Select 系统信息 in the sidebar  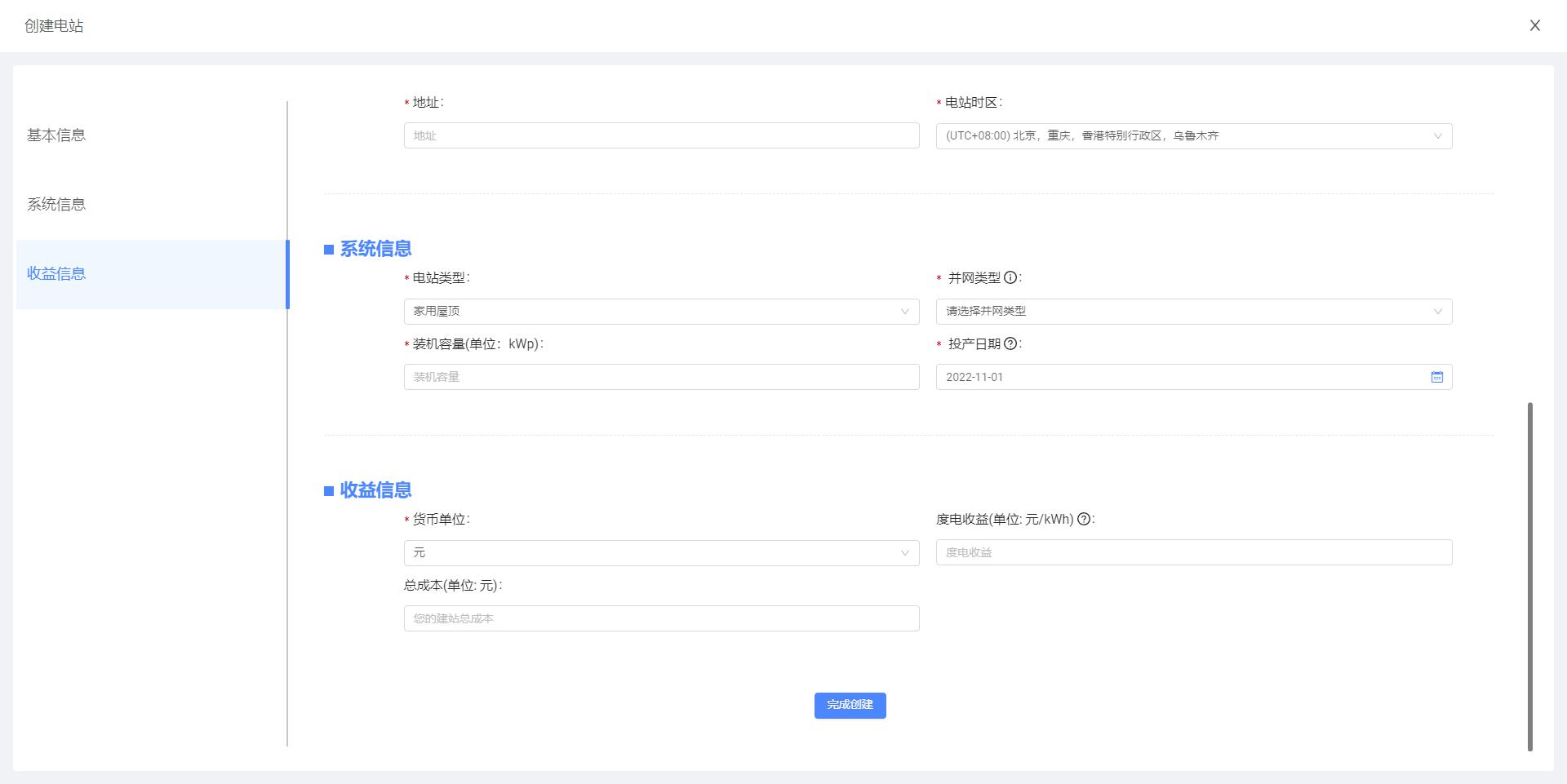[56, 205]
